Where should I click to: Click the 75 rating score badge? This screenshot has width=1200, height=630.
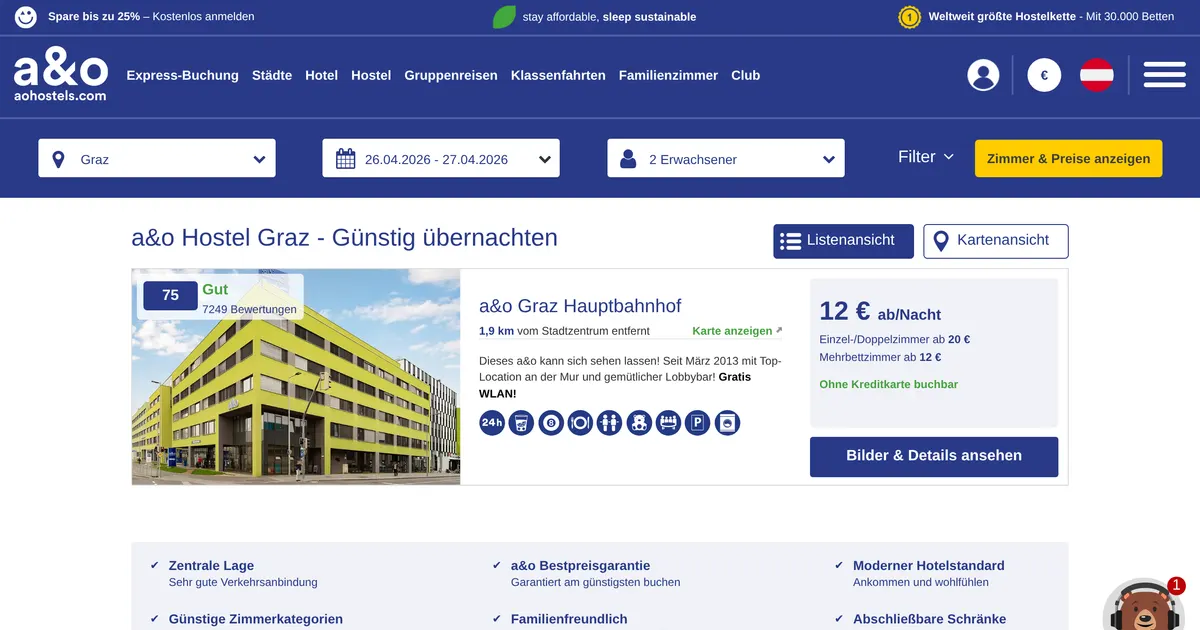[x=170, y=295]
